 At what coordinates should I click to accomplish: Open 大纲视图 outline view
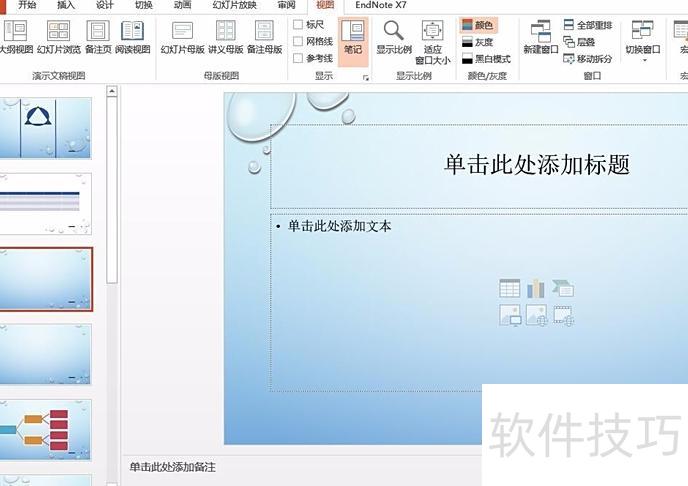pyautogui.click(x=15, y=38)
